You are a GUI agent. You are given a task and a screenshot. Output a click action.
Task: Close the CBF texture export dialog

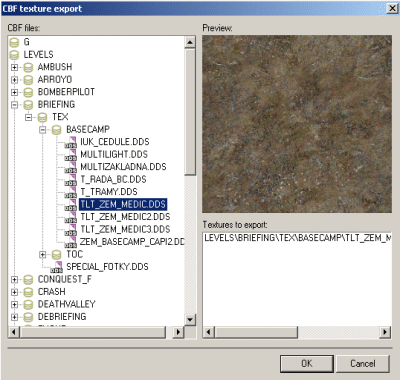coord(393,9)
